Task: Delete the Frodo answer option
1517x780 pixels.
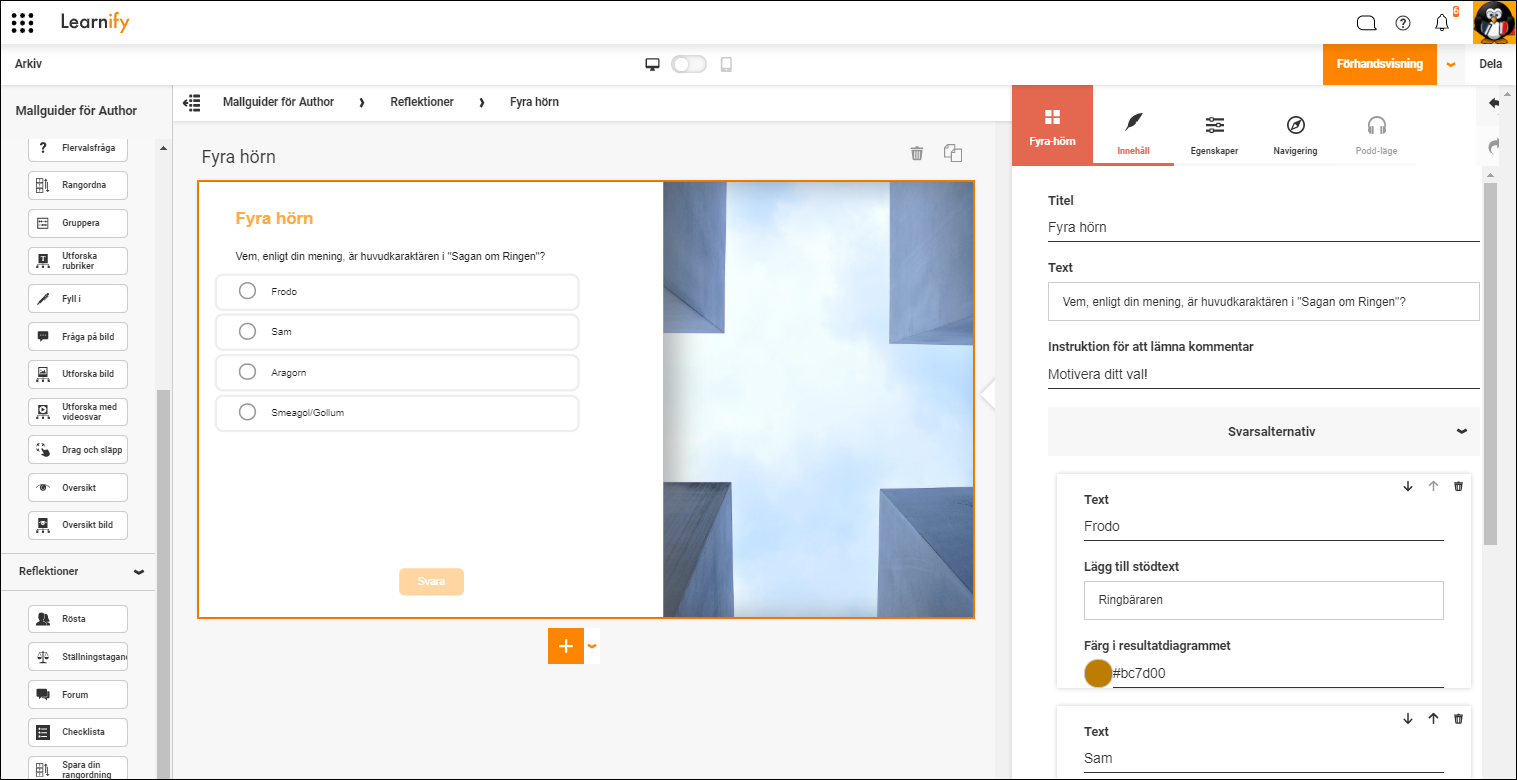Action: click(x=1458, y=486)
